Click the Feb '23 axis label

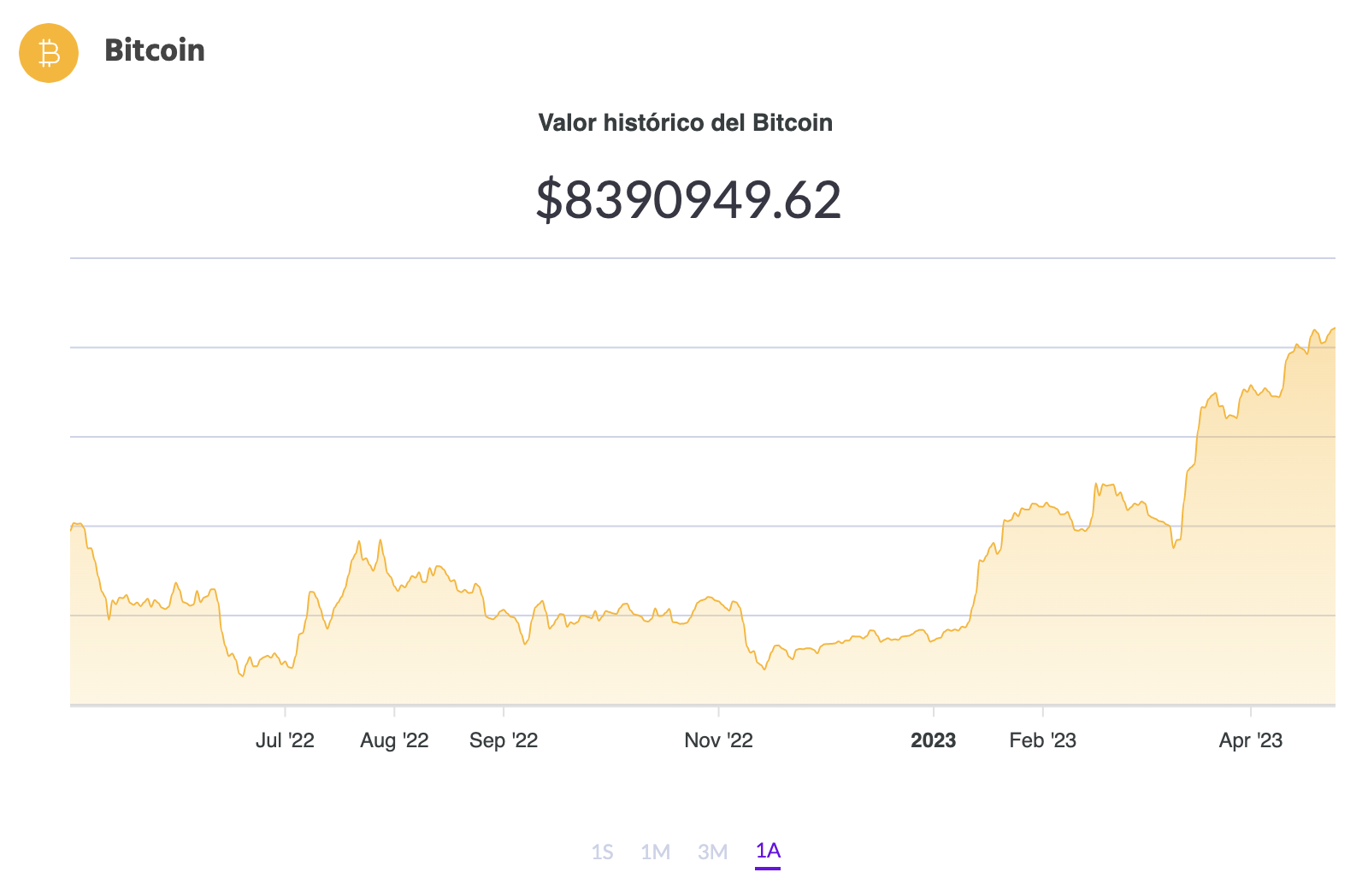1045,740
